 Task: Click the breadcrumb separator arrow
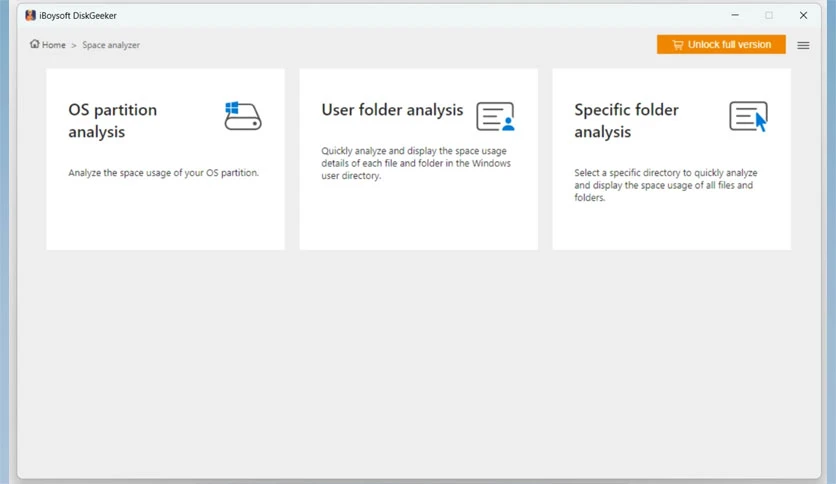coord(74,46)
